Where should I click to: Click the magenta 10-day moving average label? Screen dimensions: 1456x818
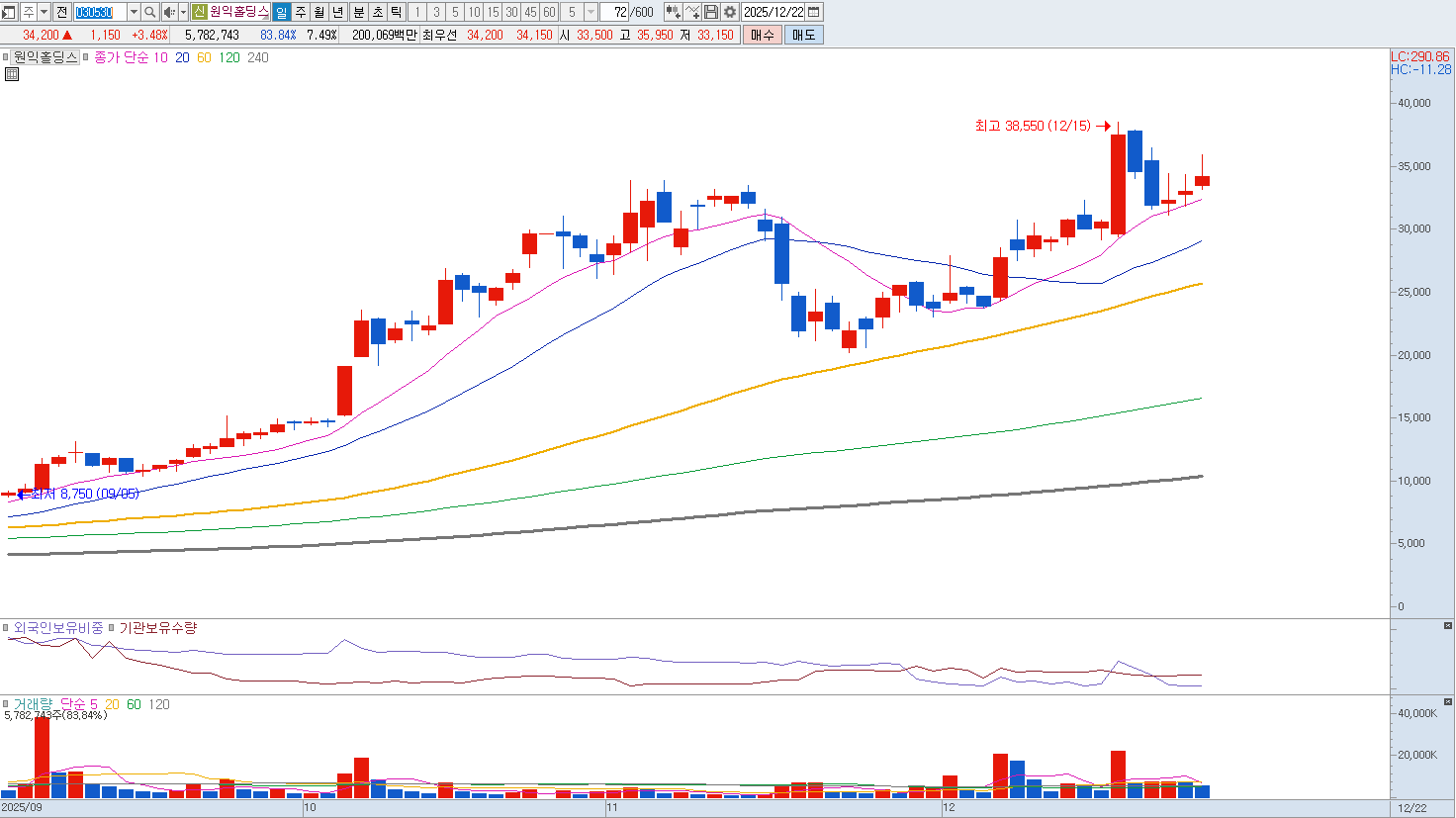160,57
